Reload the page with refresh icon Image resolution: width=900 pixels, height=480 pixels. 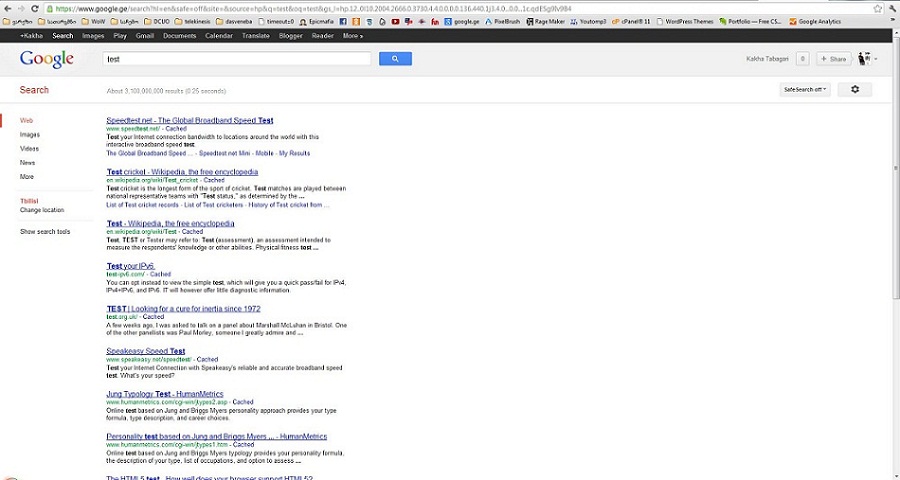tap(35, 9)
